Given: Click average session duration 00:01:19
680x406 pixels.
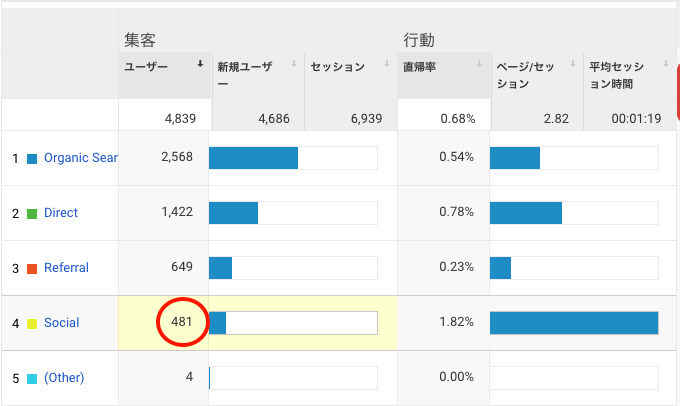Looking at the screenshot, I should 636,118.
